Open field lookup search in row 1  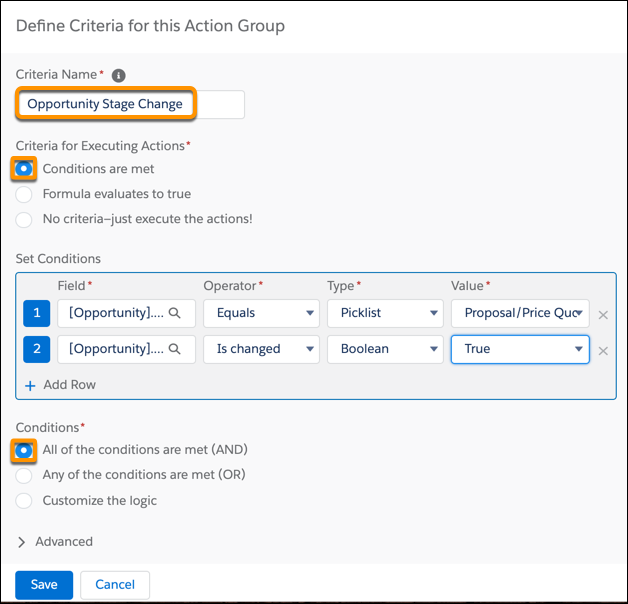pyautogui.click(x=175, y=313)
